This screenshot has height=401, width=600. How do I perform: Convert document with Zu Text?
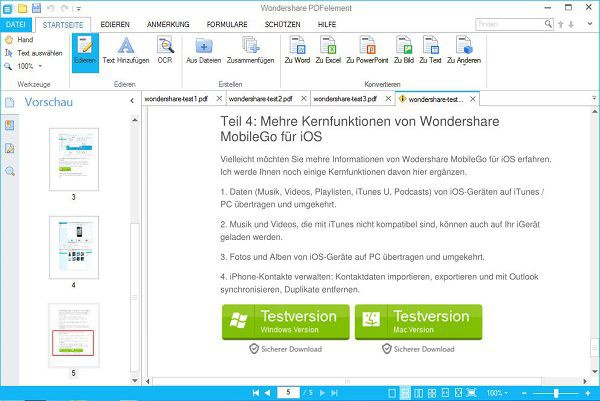(x=430, y=50)
